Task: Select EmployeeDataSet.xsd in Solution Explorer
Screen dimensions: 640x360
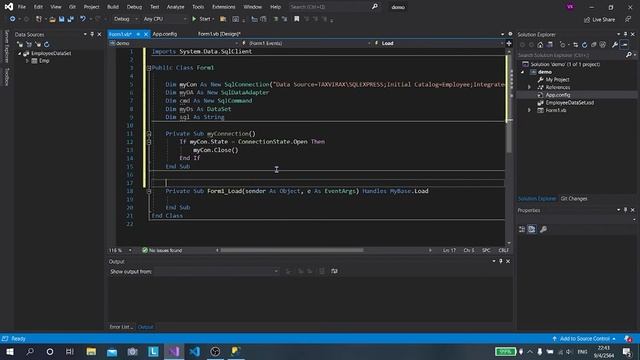Action: click(x=569, y=103)
